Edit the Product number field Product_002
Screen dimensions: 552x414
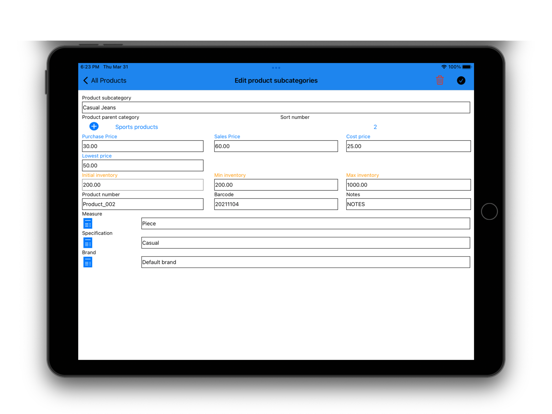tap(143, 204)
